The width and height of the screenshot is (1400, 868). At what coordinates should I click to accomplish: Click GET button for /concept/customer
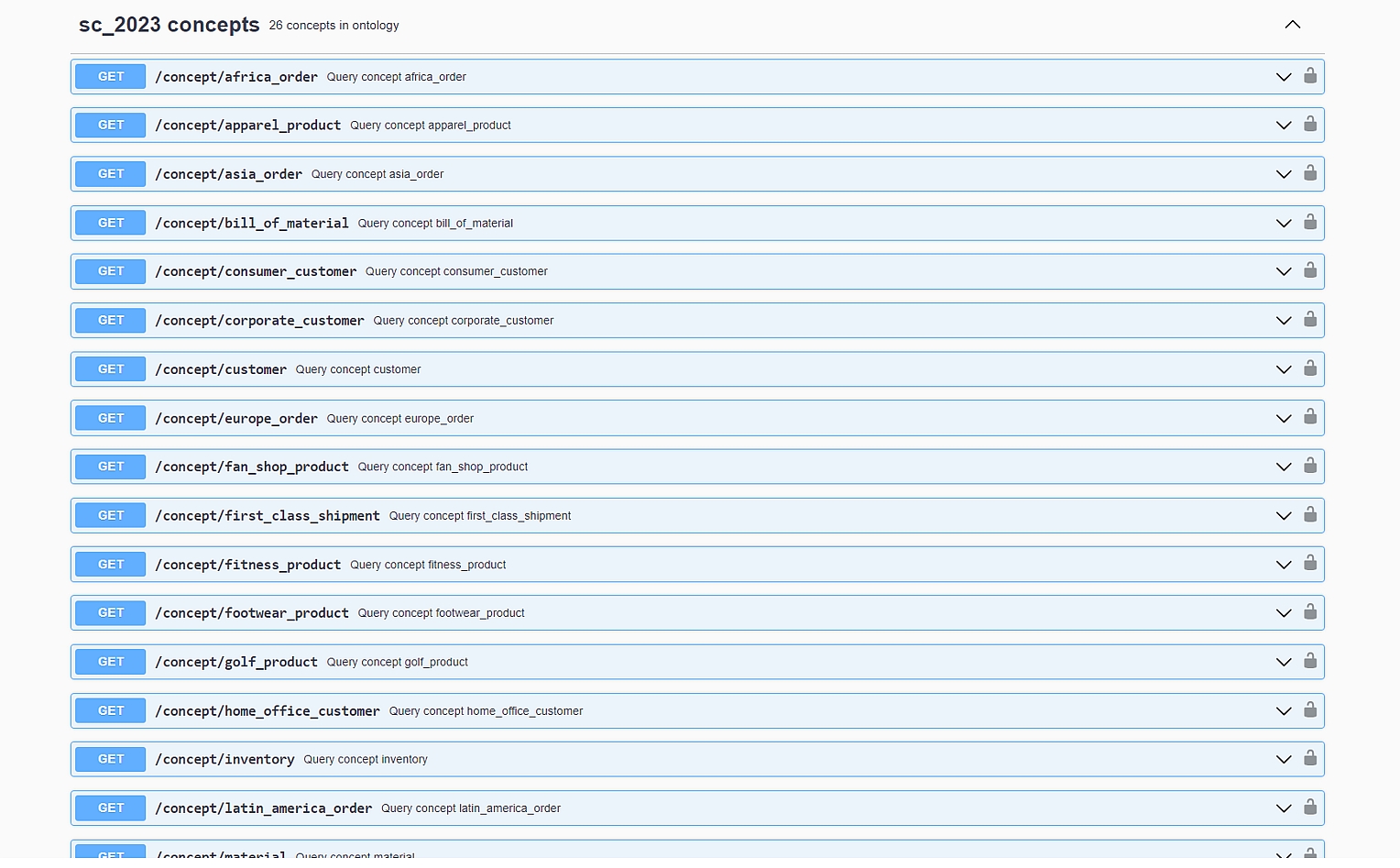pyautogui.click(x=111, y=369)
